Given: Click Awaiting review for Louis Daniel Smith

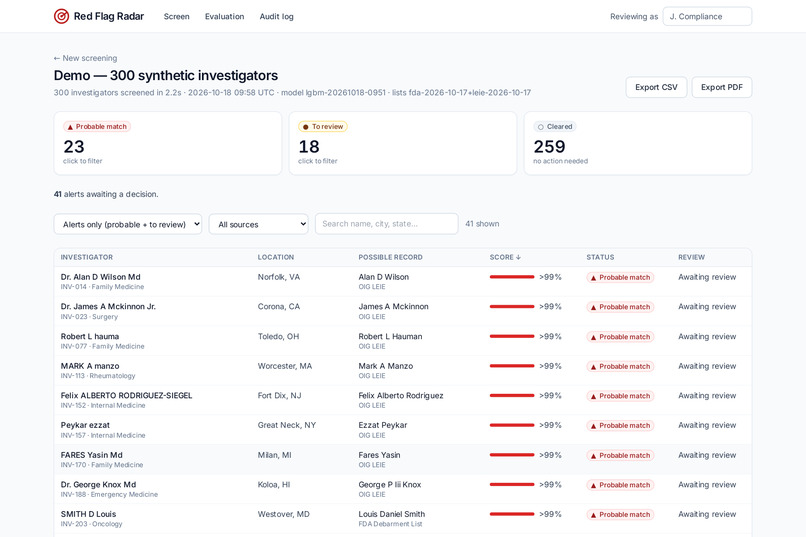Looking at the screenshot, I should click(x=707, y=514).
